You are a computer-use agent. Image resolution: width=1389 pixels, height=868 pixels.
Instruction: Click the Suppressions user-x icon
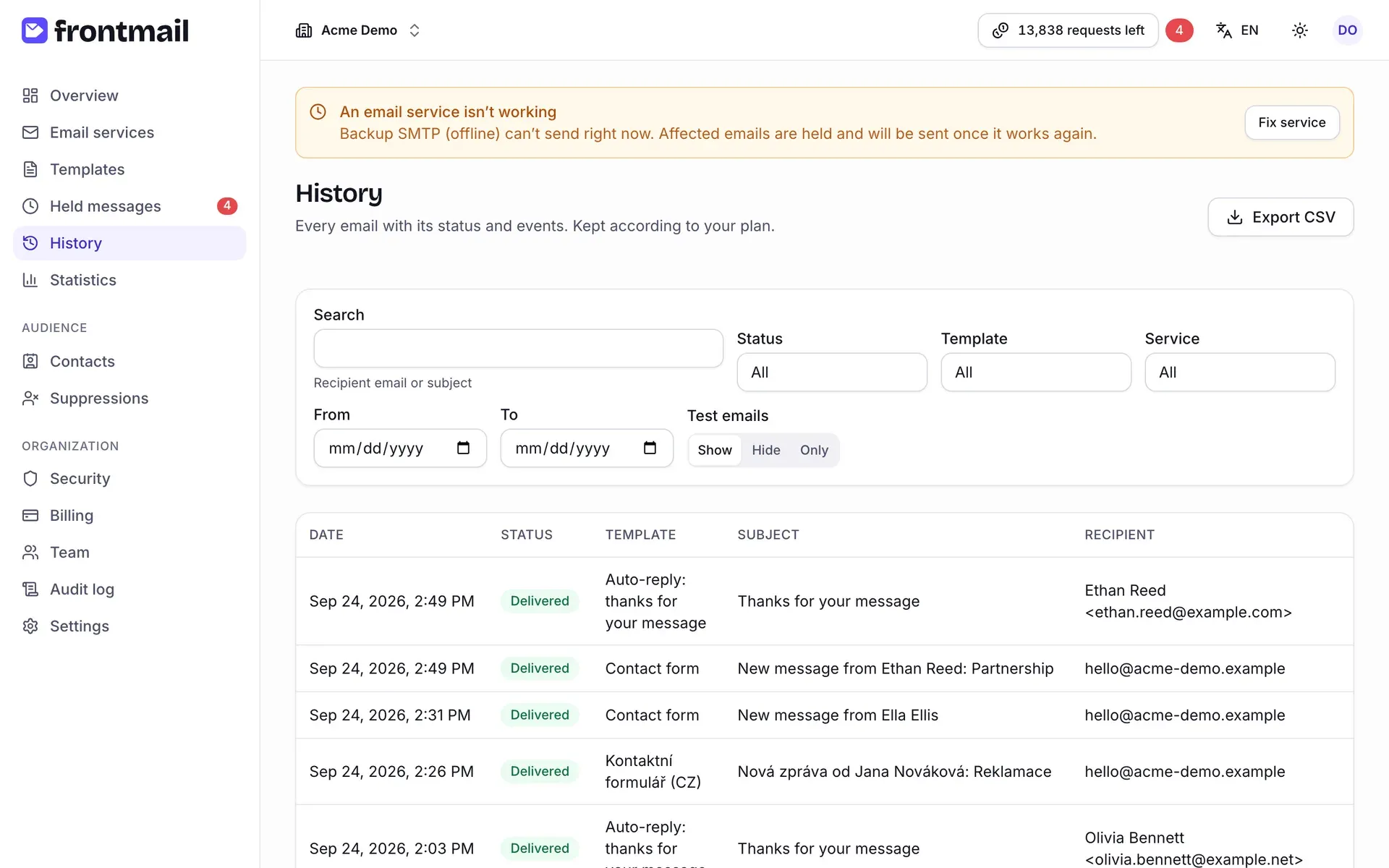(x=30, y=398)
